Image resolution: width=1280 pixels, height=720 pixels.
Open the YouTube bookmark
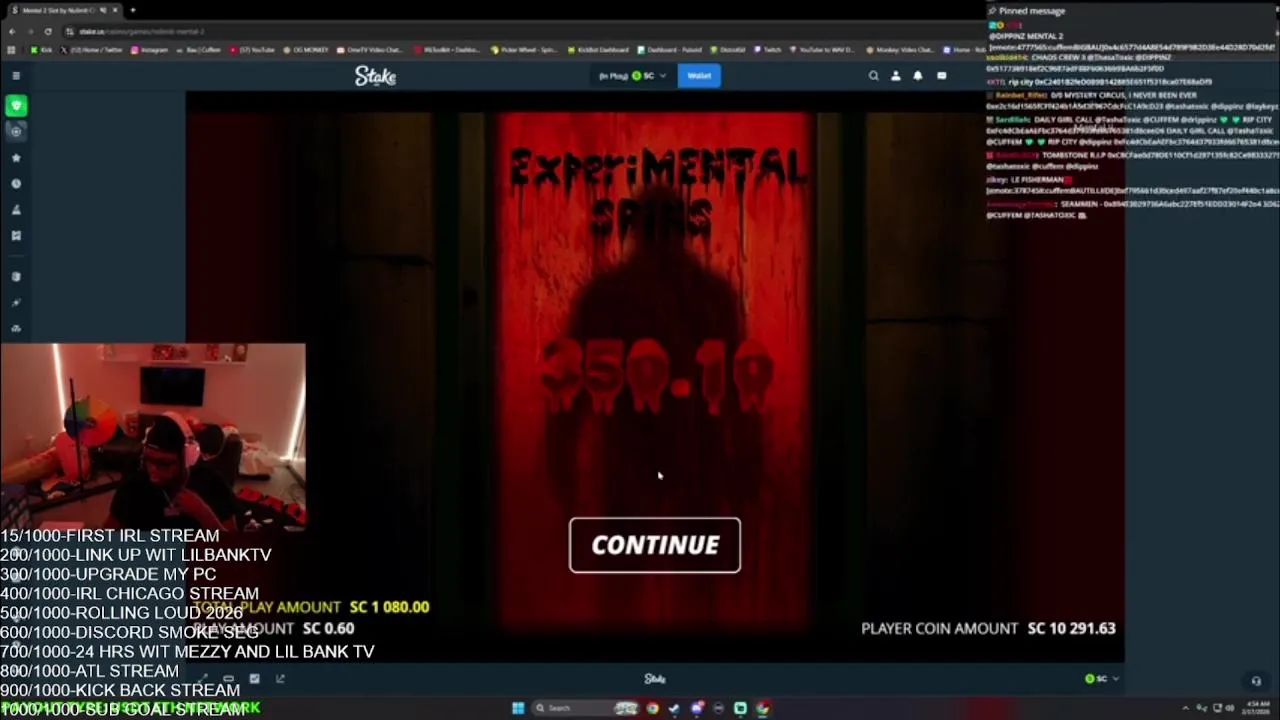click(252, 49)
